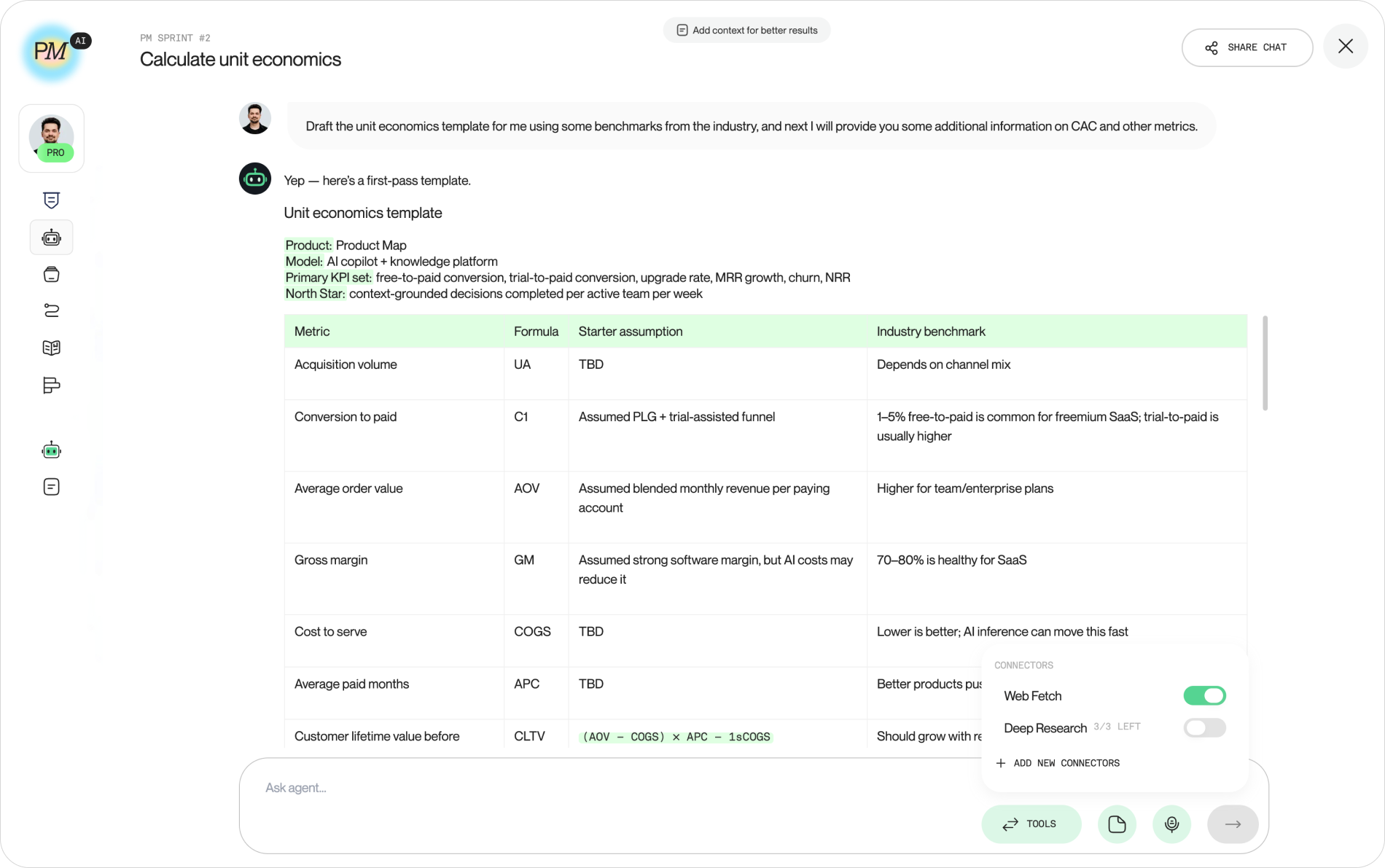Open the horizontal bar chart sidebar icon
1385x868 pixels.
click(51, 386)
